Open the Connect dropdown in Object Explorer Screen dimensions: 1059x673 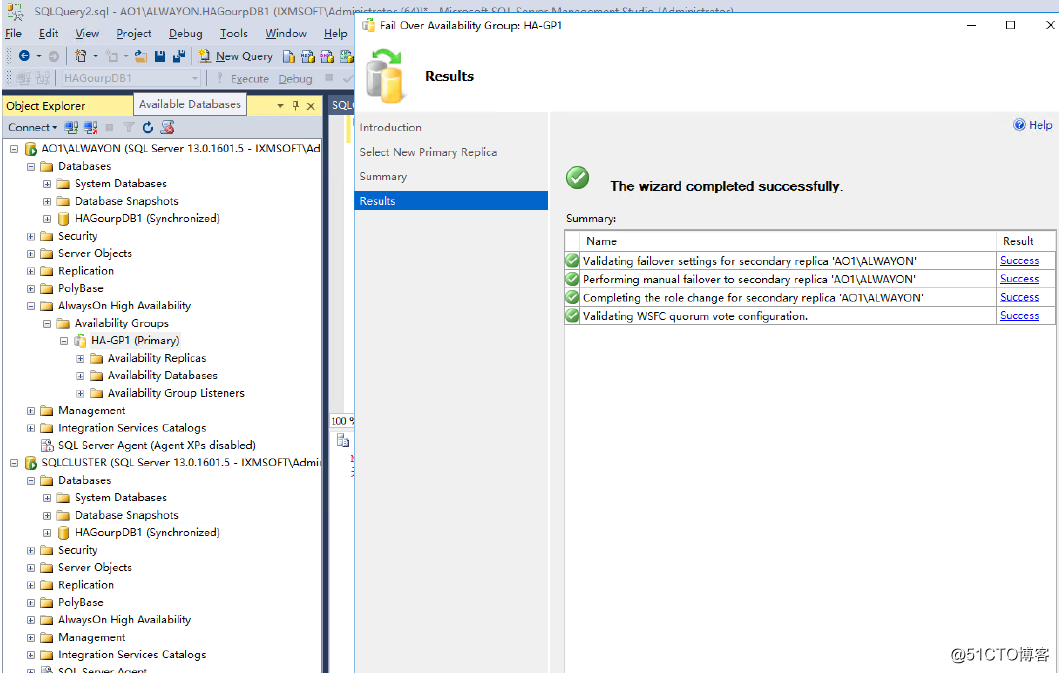tap(32, 127)
